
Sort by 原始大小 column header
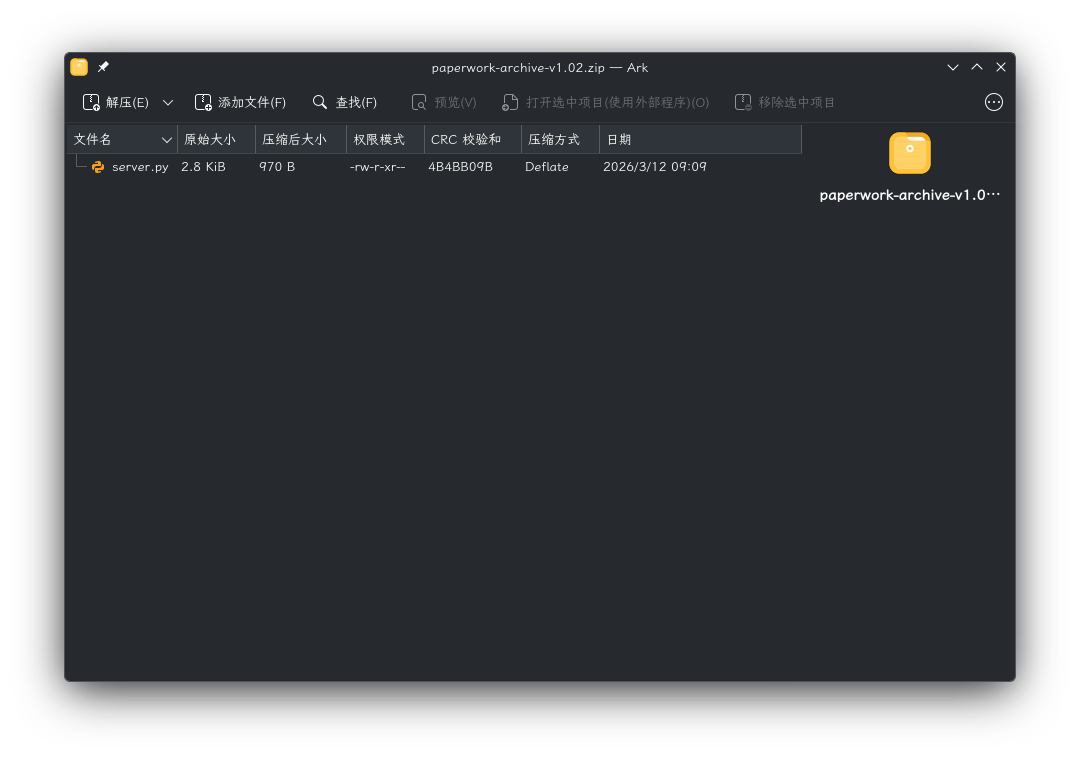216,140
